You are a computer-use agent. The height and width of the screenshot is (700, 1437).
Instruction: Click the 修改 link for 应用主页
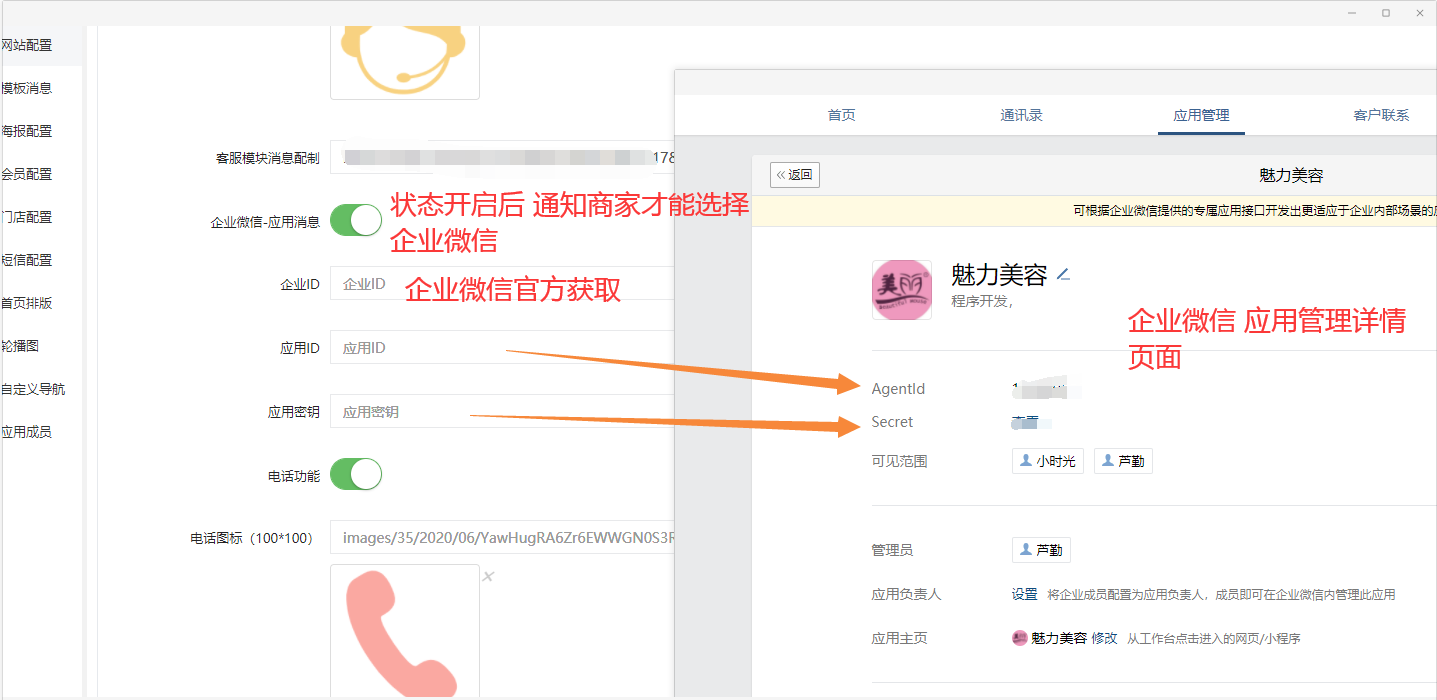1104,638
